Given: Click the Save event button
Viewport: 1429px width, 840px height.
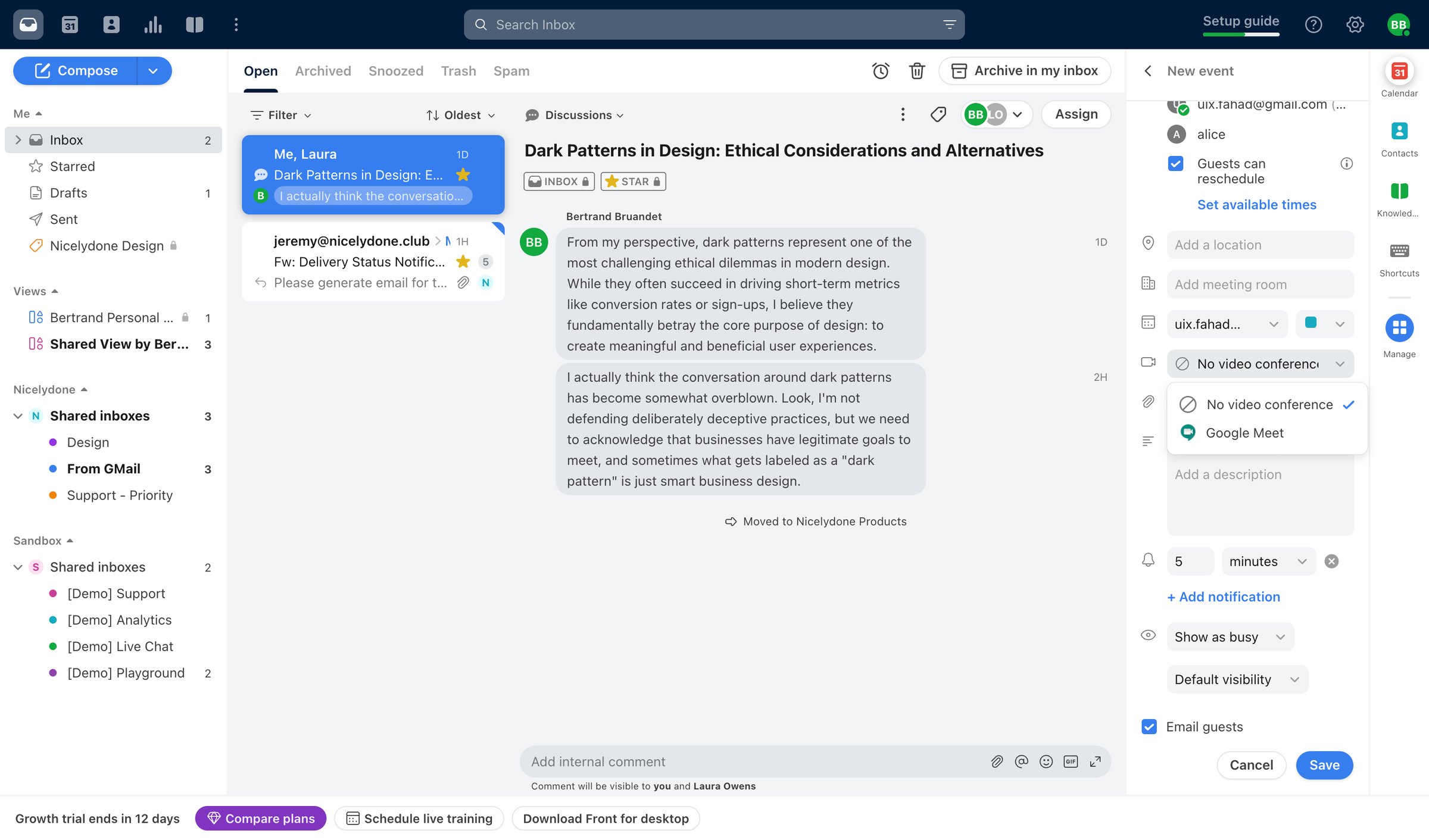Looking at the screenshot, I should pyautogui.click(x=1324, y=765).
